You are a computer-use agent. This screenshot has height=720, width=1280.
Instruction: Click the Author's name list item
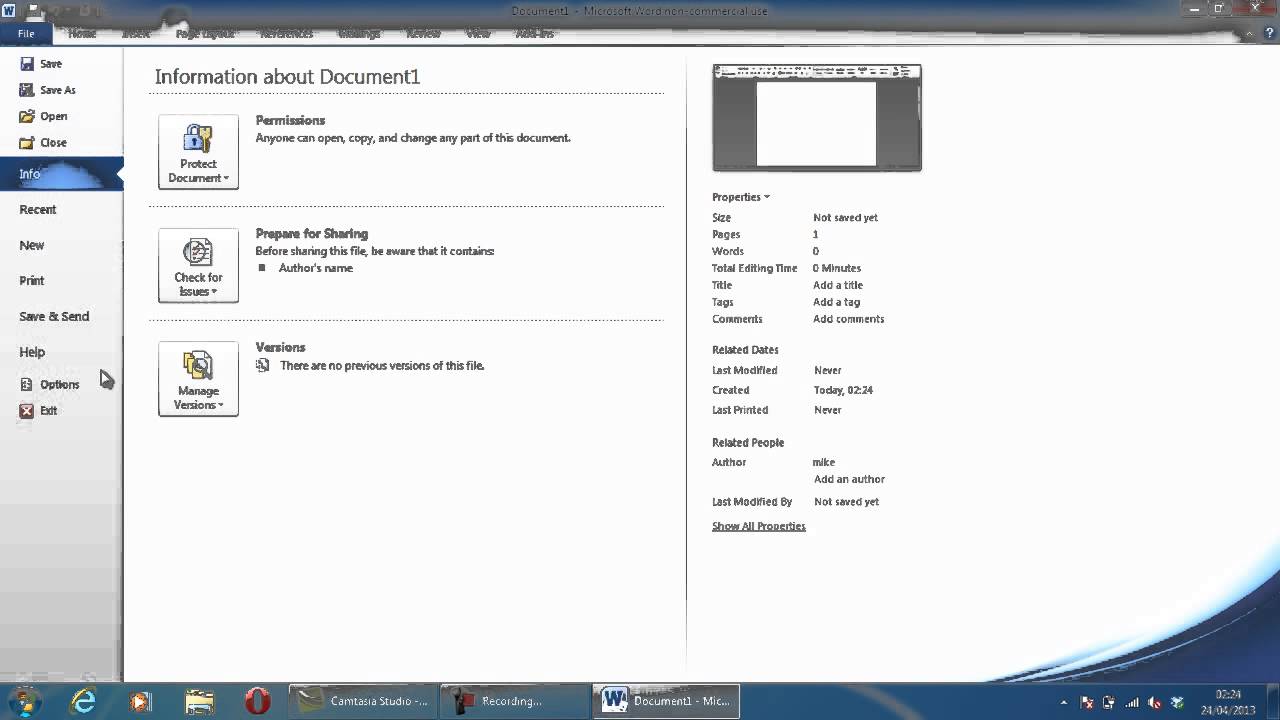(x=315, y=268)
